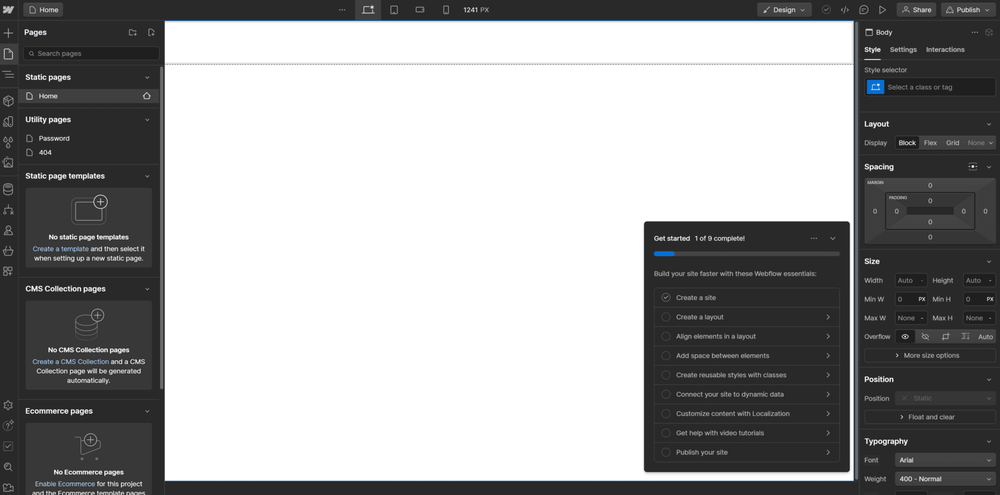This screenshot has width=1000, height=495.
Task: Set Display to Flex
Action: point(930,143)
